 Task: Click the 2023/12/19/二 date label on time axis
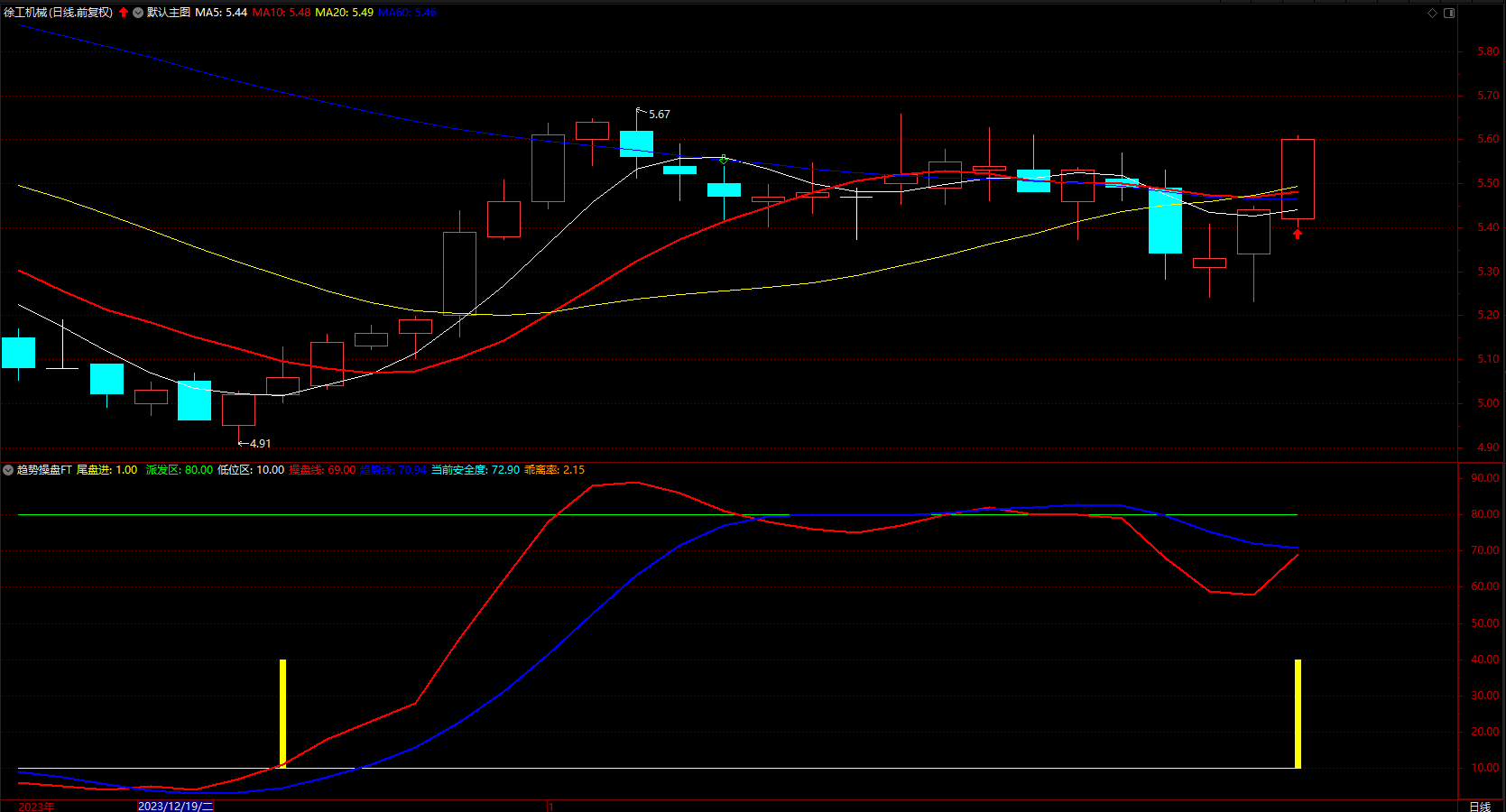[175, 807]
